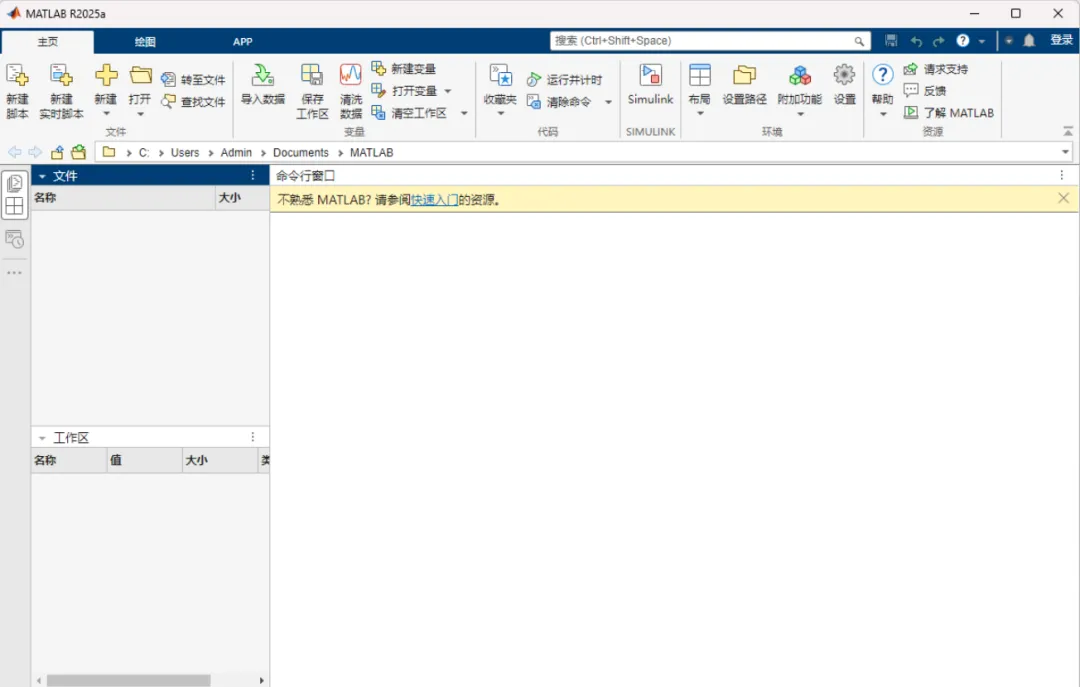This screenshot has width=1080, height=687.
Task: Click the sidebar more options ellipsis
Action: [14, 273]
